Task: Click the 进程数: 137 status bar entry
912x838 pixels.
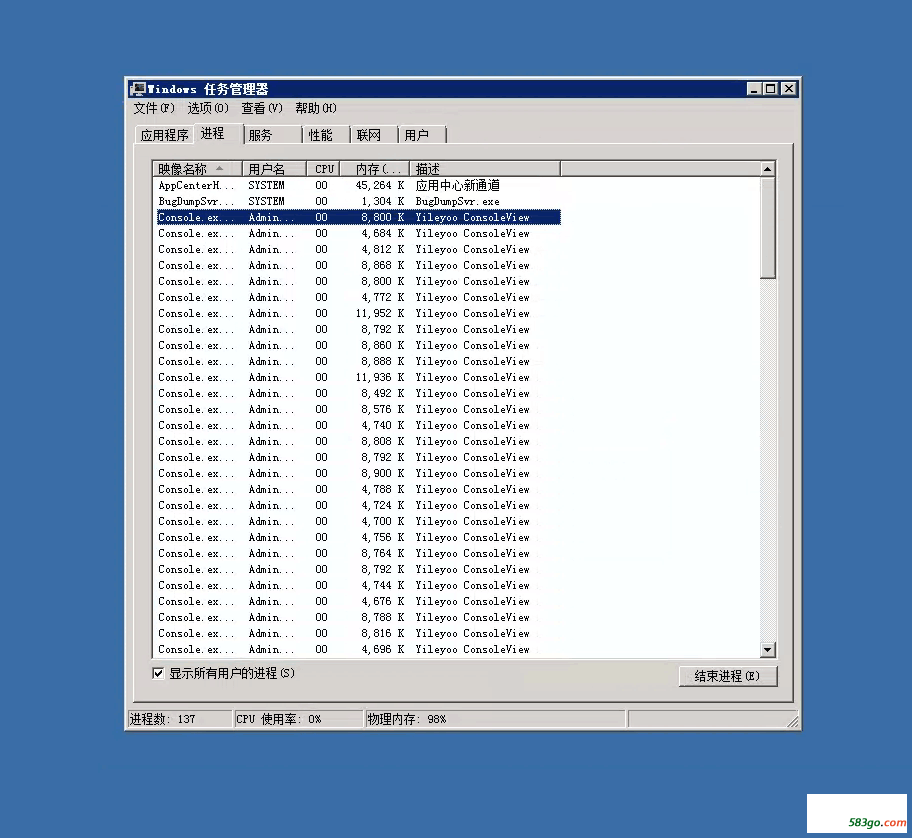Action: coord(180,719)
